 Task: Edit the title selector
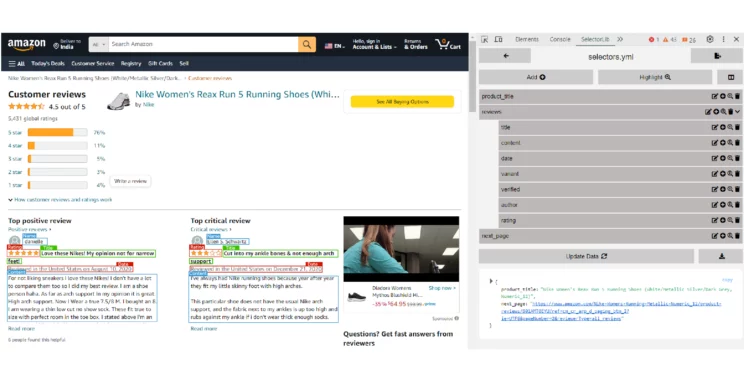(x=715, y=127)
